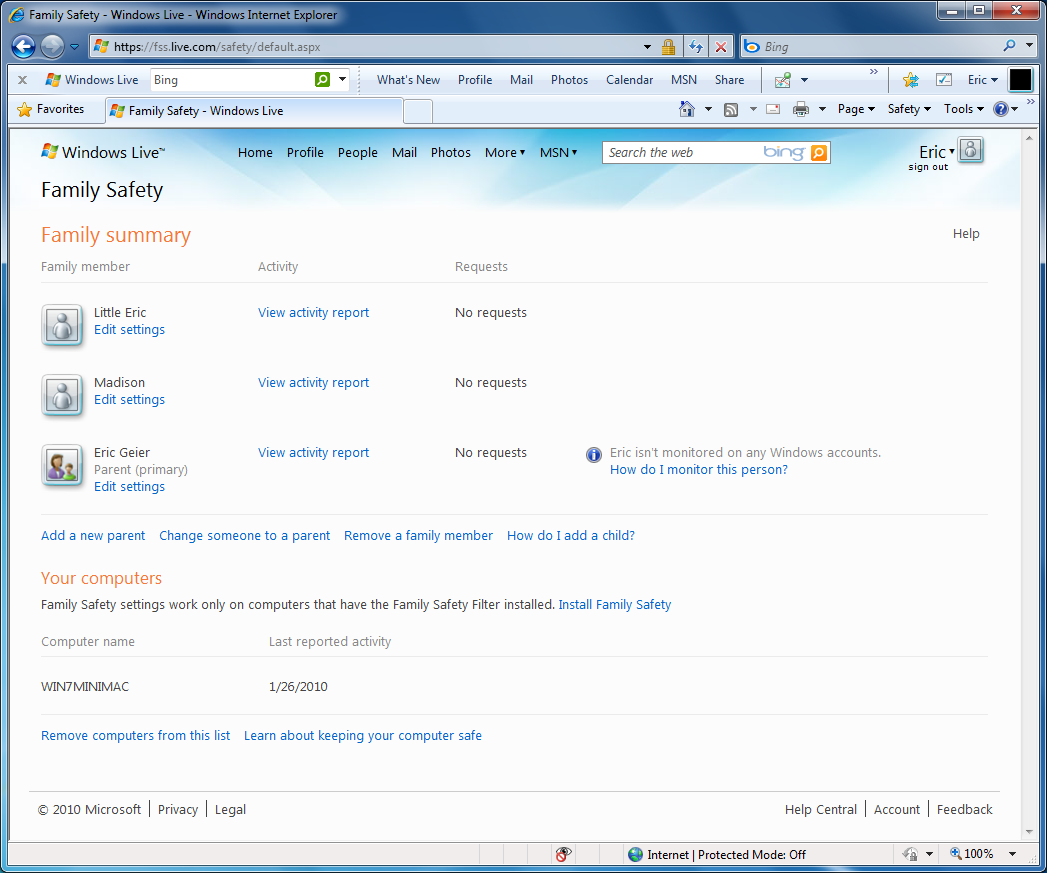Click the Favorites star icon
Screen dimensions: 1047x873
[x=24, y=110]
